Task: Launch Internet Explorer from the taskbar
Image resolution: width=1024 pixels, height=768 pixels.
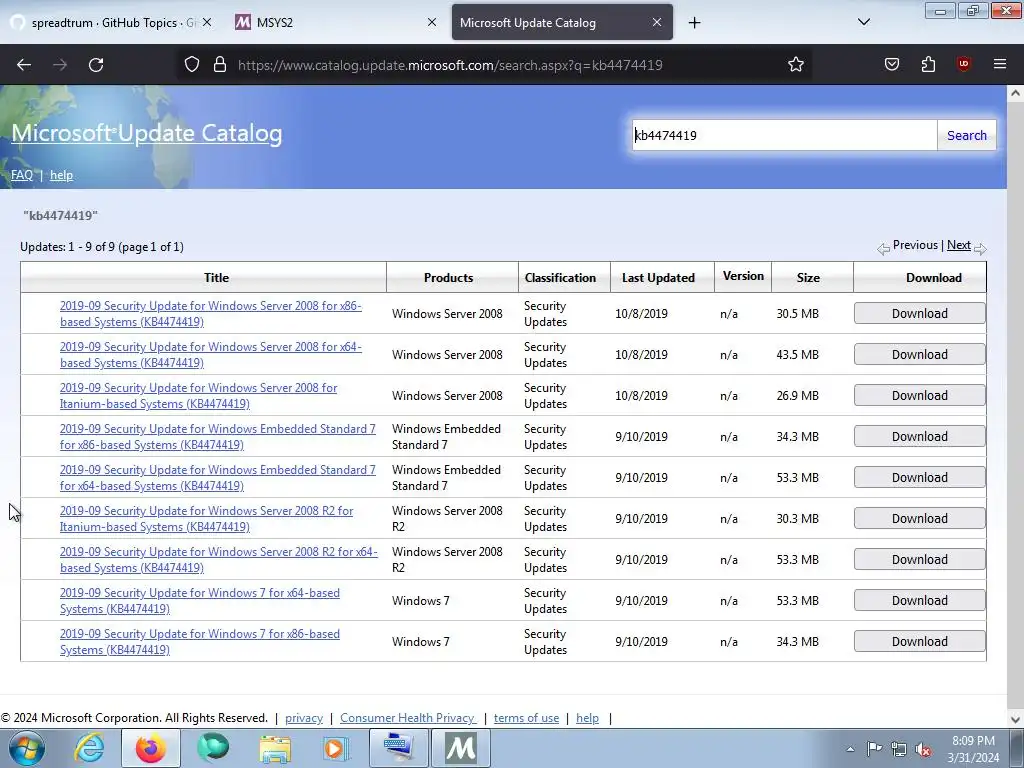Action: tap(89, 748)
